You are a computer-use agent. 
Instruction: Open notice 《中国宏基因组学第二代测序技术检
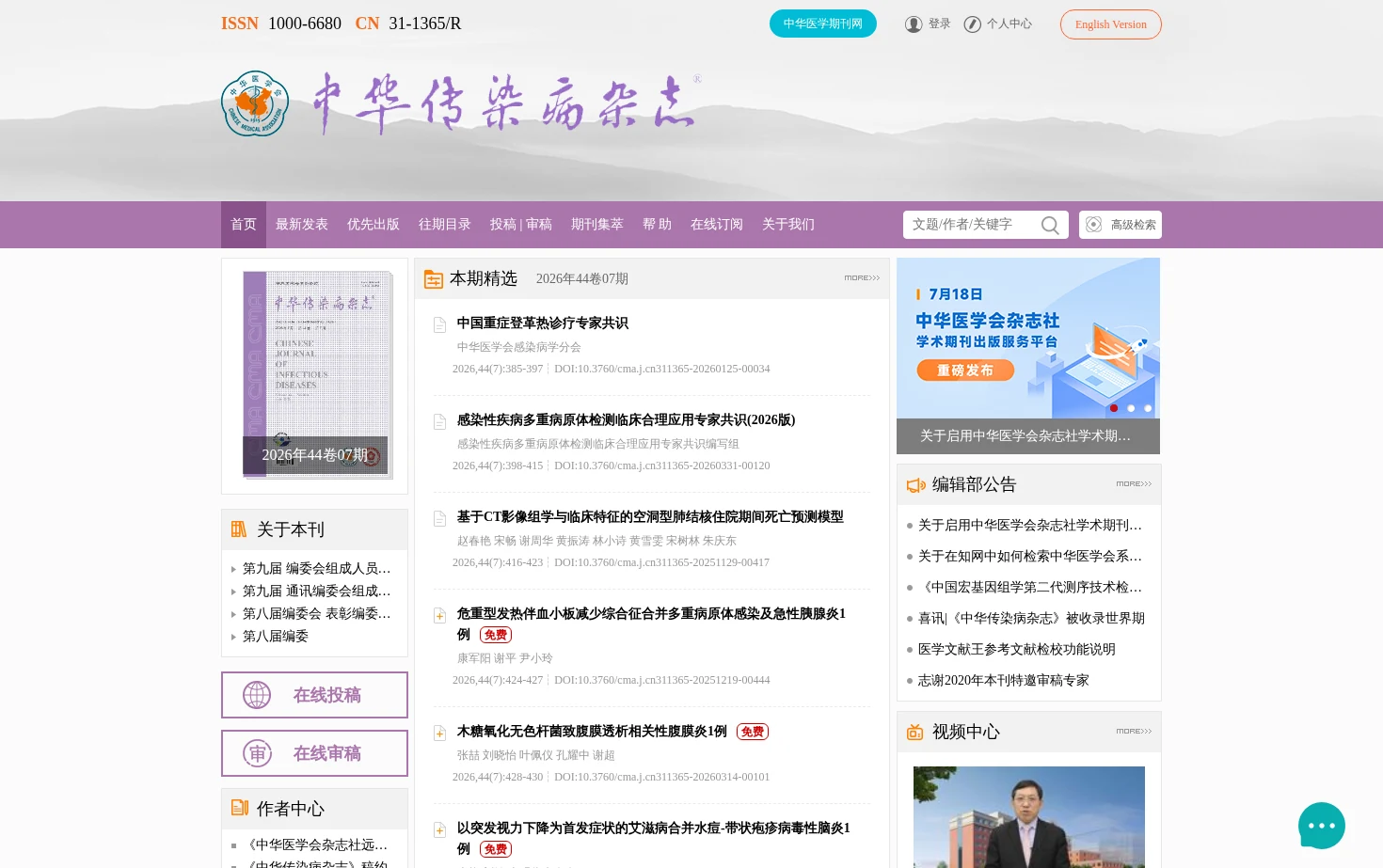[x=1030, y=588]
